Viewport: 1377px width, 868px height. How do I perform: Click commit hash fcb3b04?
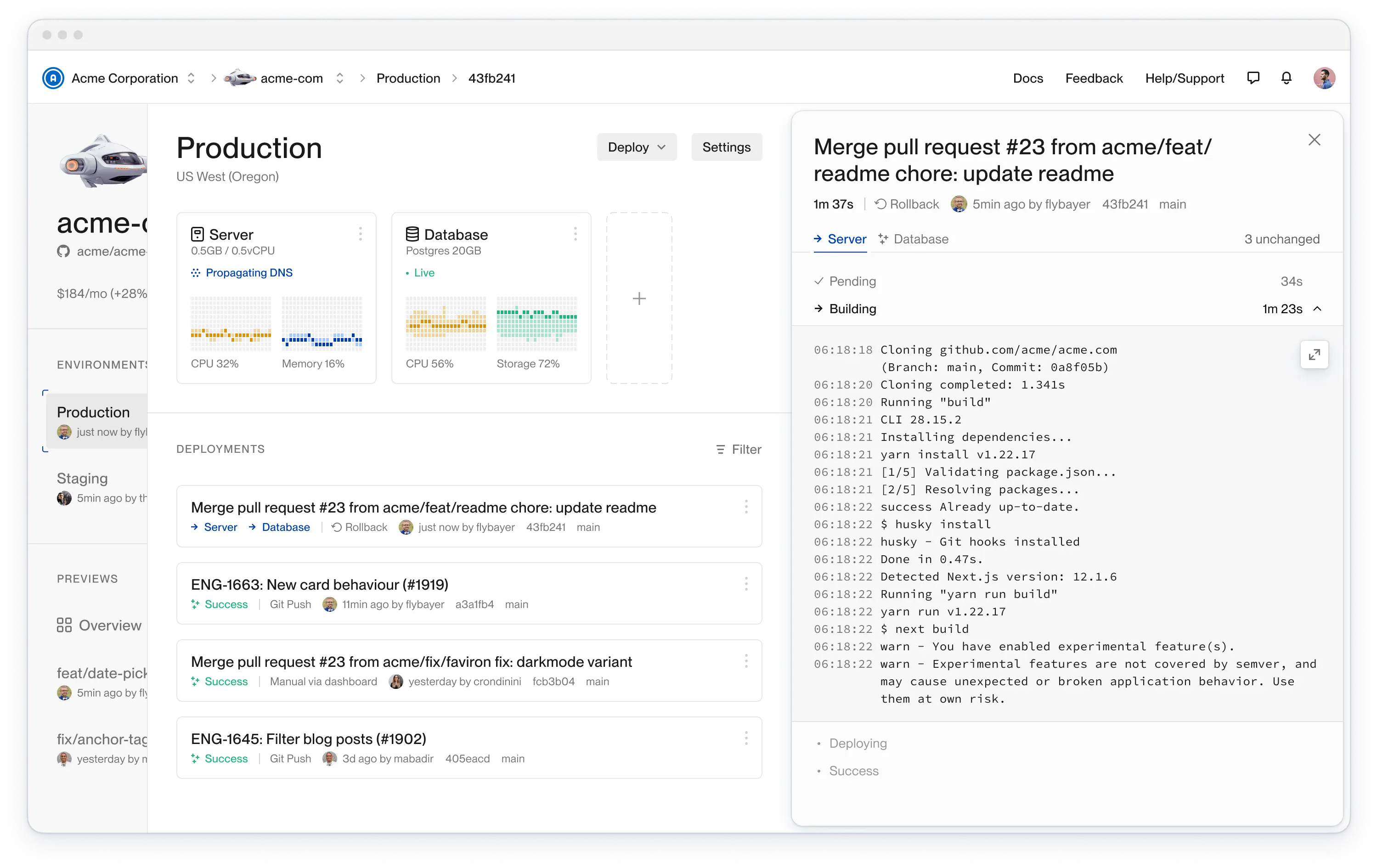[553, 682]
